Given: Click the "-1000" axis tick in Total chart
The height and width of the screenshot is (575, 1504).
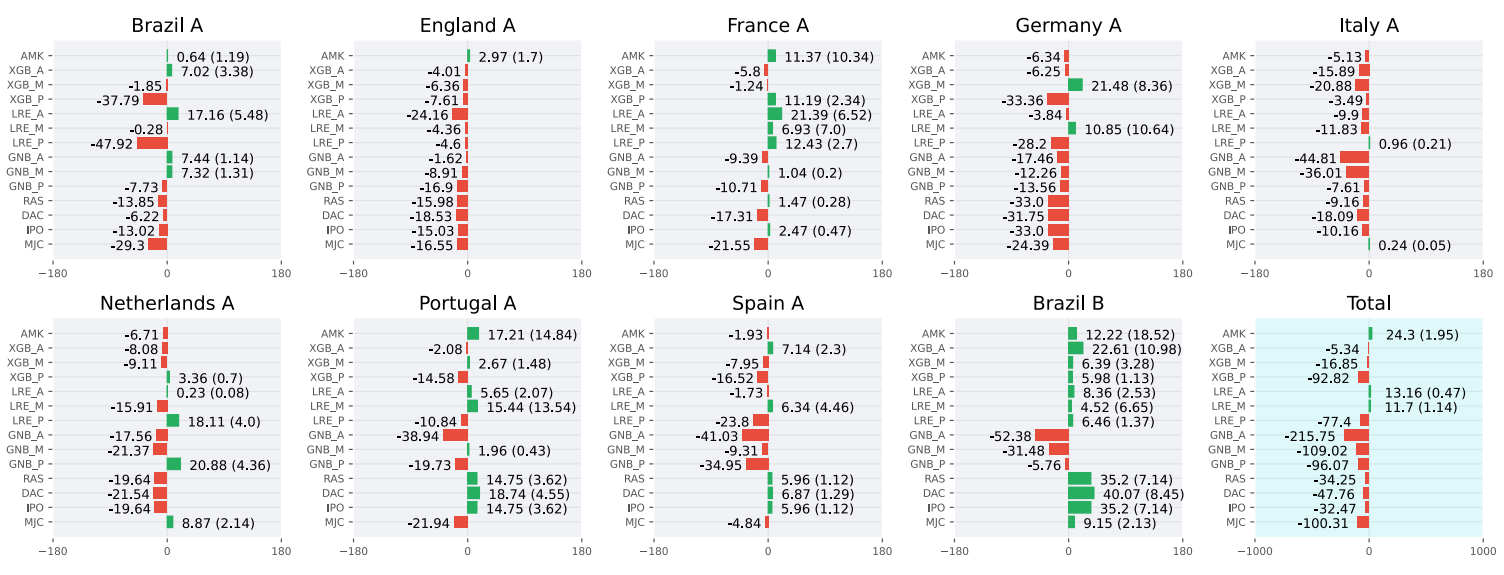Looking at the screenshot, I should tap(1255, 550).
